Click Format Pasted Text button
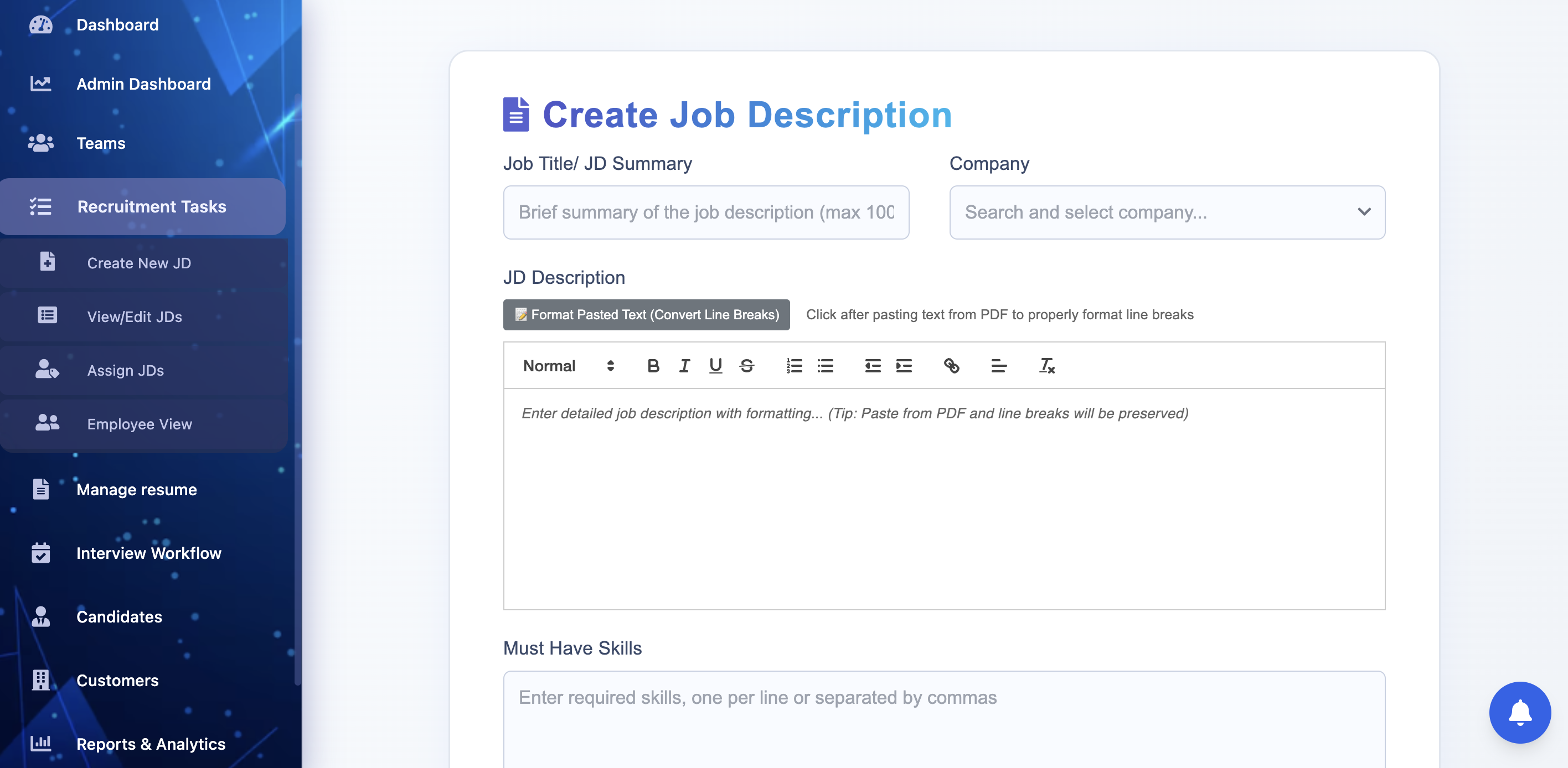 tap(646, 314)
